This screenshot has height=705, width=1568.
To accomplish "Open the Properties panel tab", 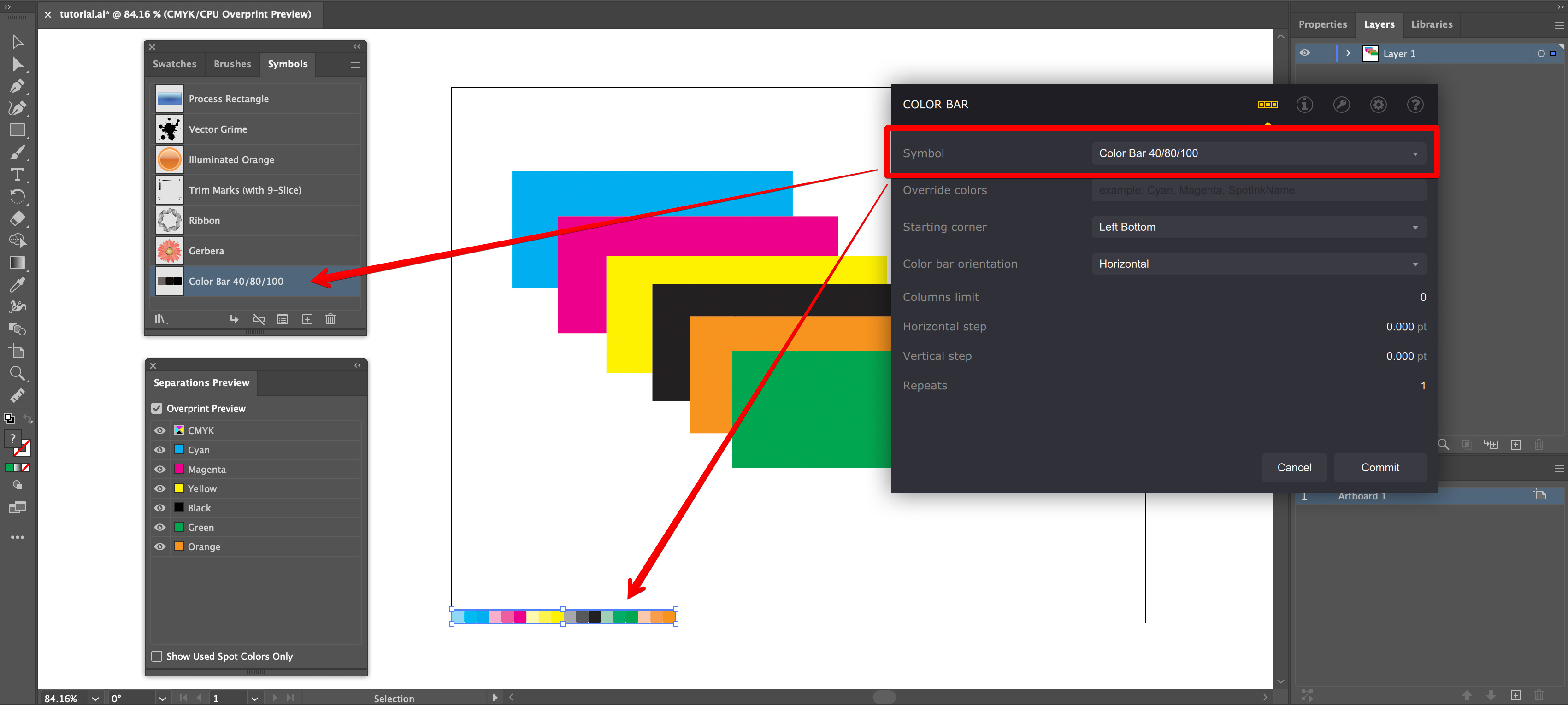I will tap(1322, 24).
